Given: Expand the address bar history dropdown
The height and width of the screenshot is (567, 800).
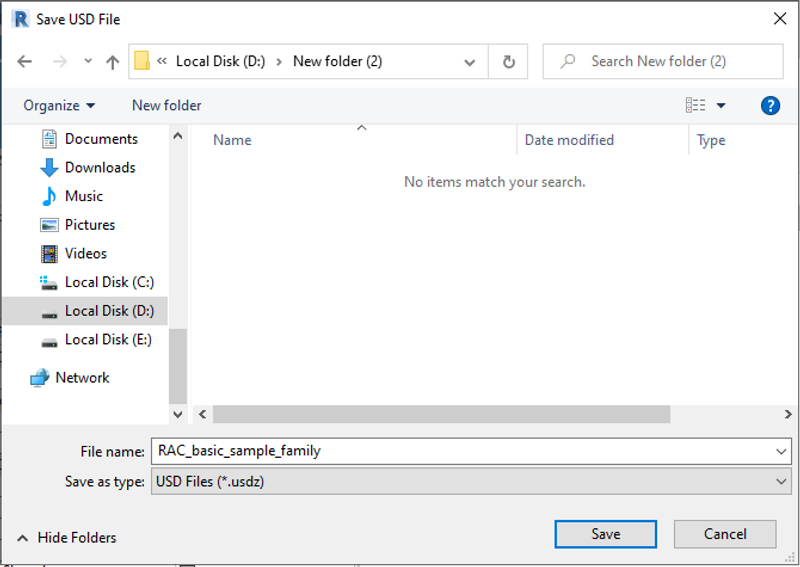Looking at the screenshot, I should 469,62.
